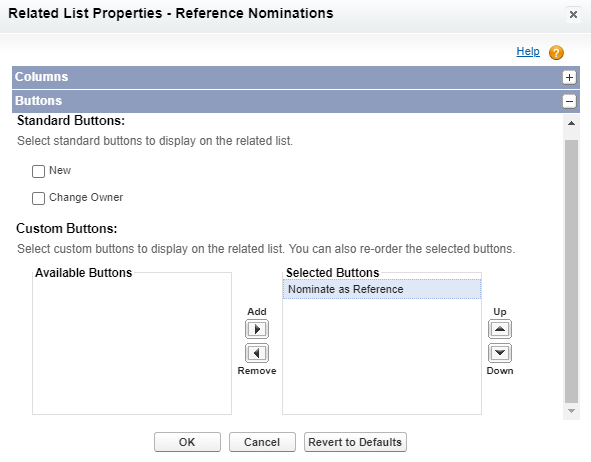591x462 pixels.
Task: Move the selected button Down
Action: pyautogui.click(x=500, y=353)
